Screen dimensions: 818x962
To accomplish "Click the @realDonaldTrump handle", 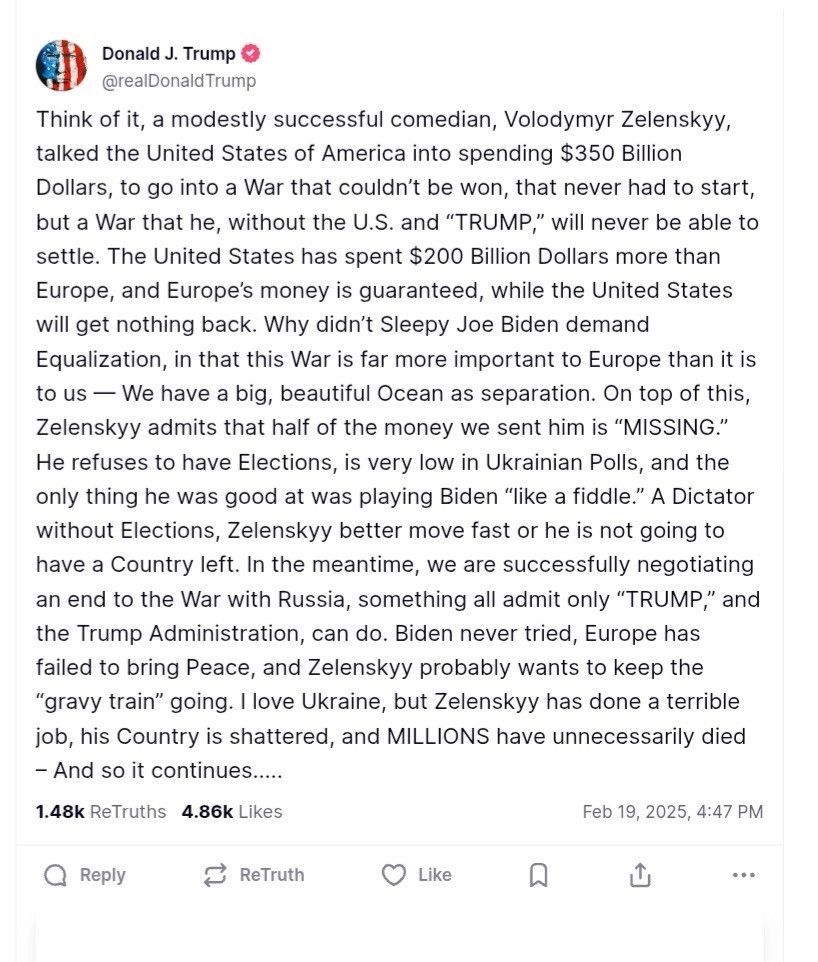I will point(179,80).
